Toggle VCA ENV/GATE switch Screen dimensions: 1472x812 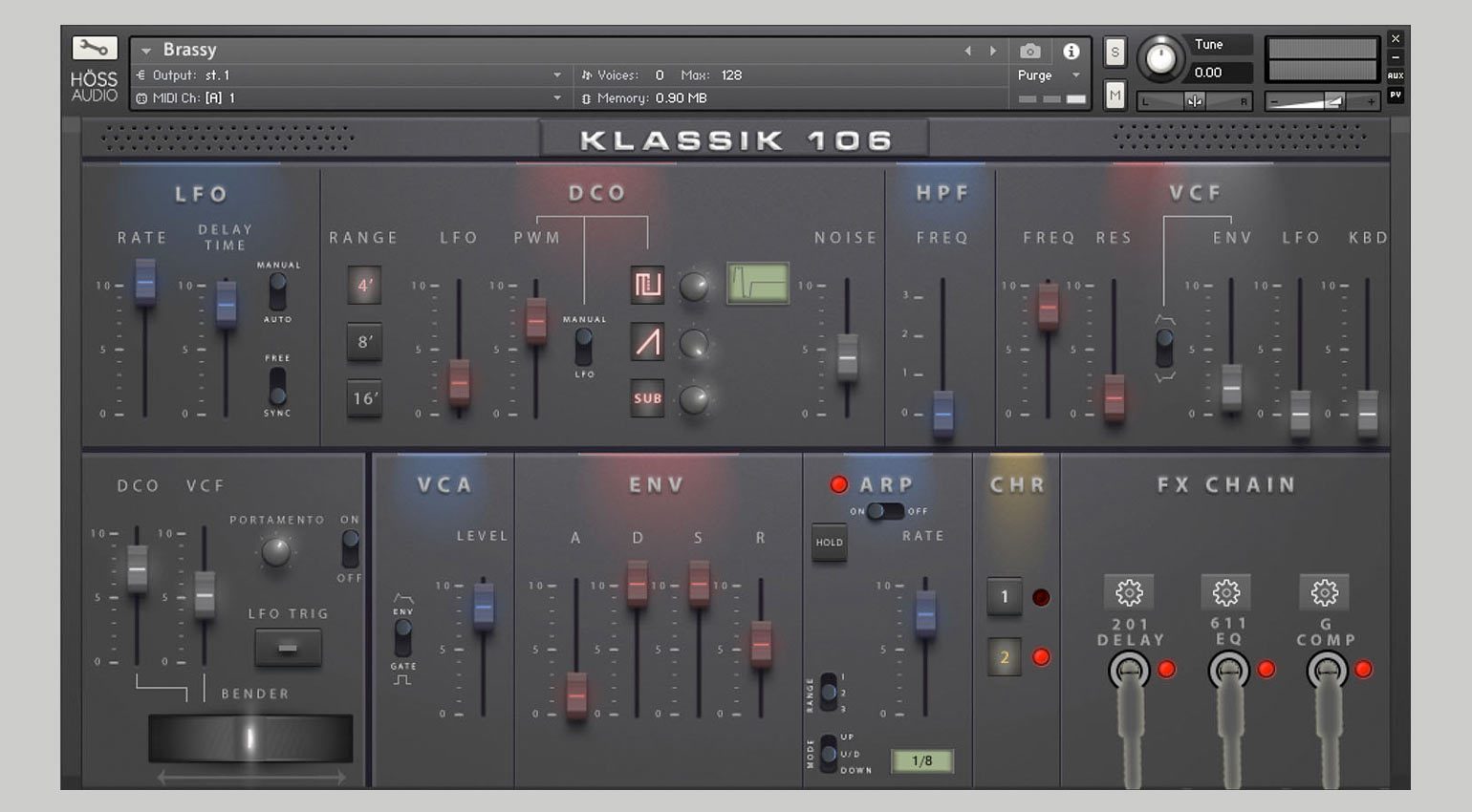(403, 638)
